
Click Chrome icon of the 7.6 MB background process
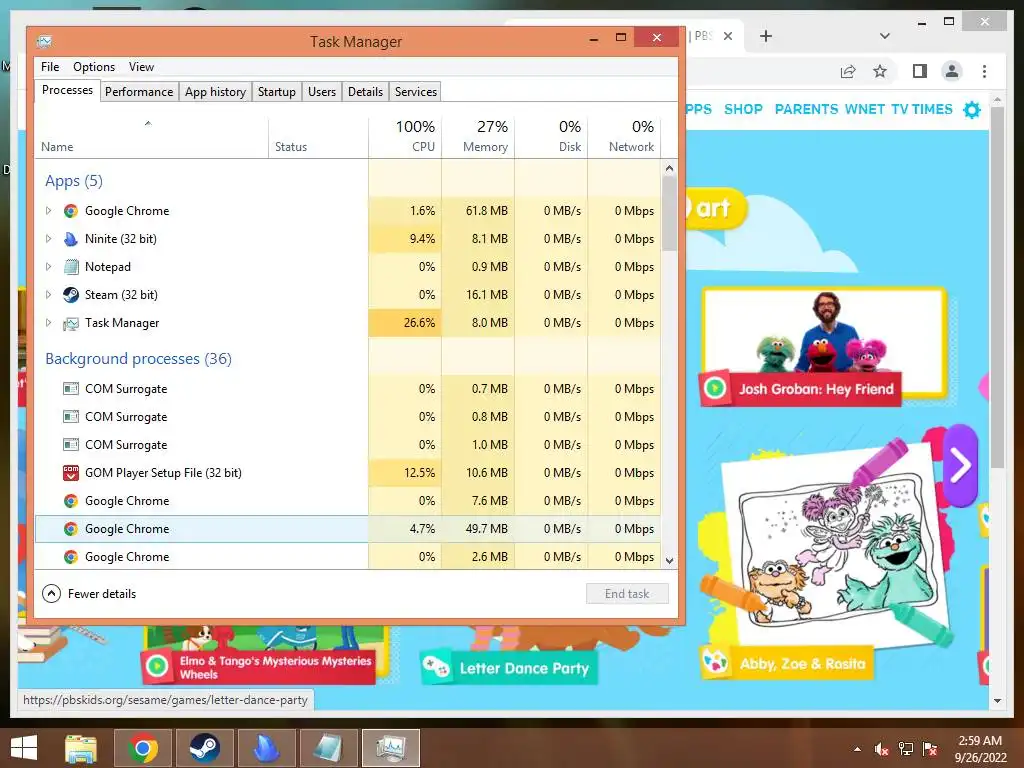coord(71,501)
